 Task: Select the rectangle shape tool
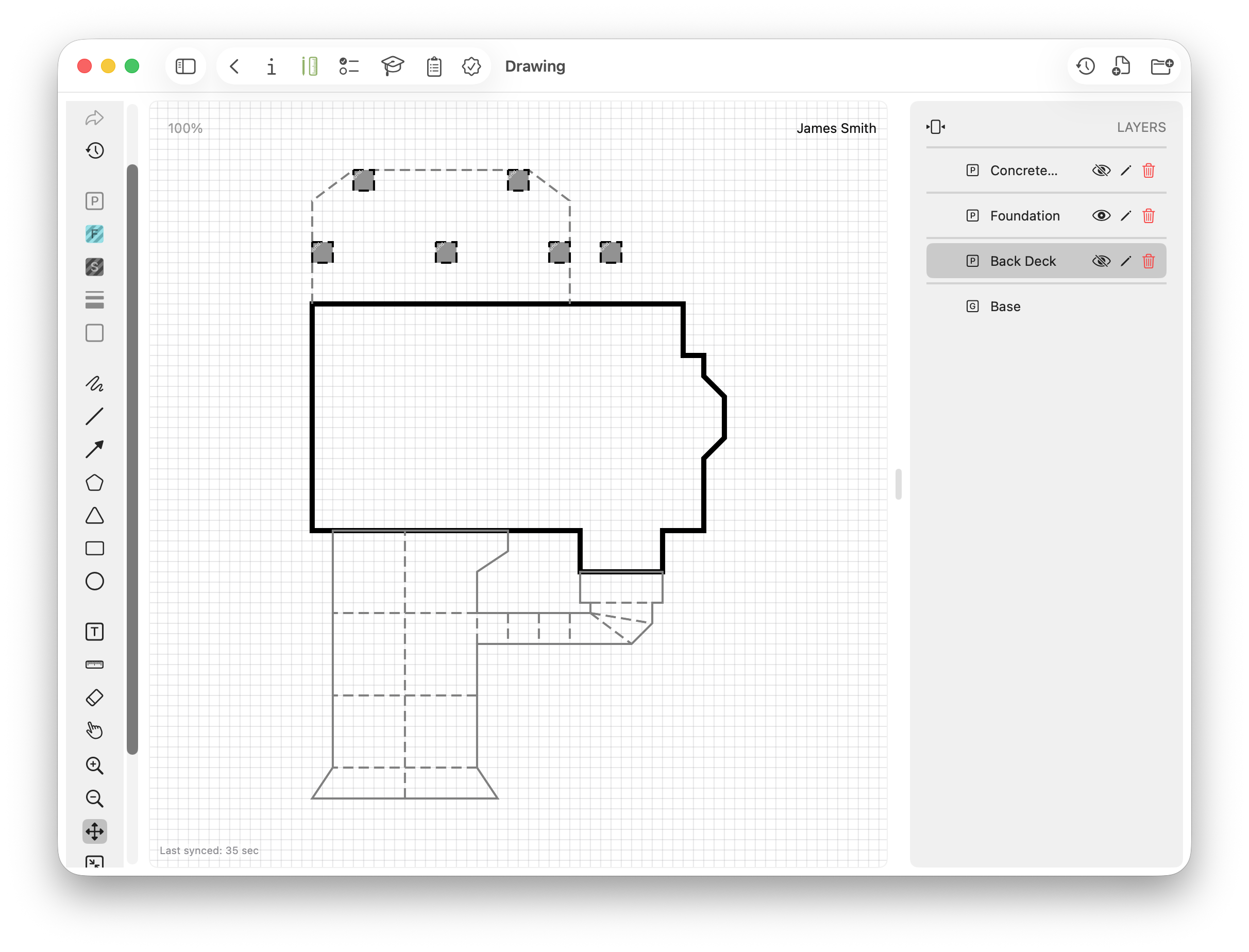(x=95, y=549)
